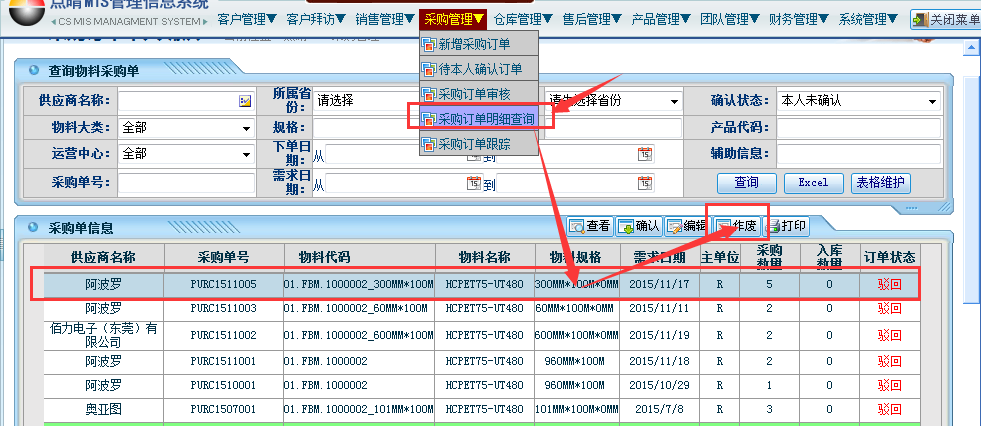Open calendar picker for 下单日期 end date
The height and width of the screenshot is (426, 981).
pos(645,154)
